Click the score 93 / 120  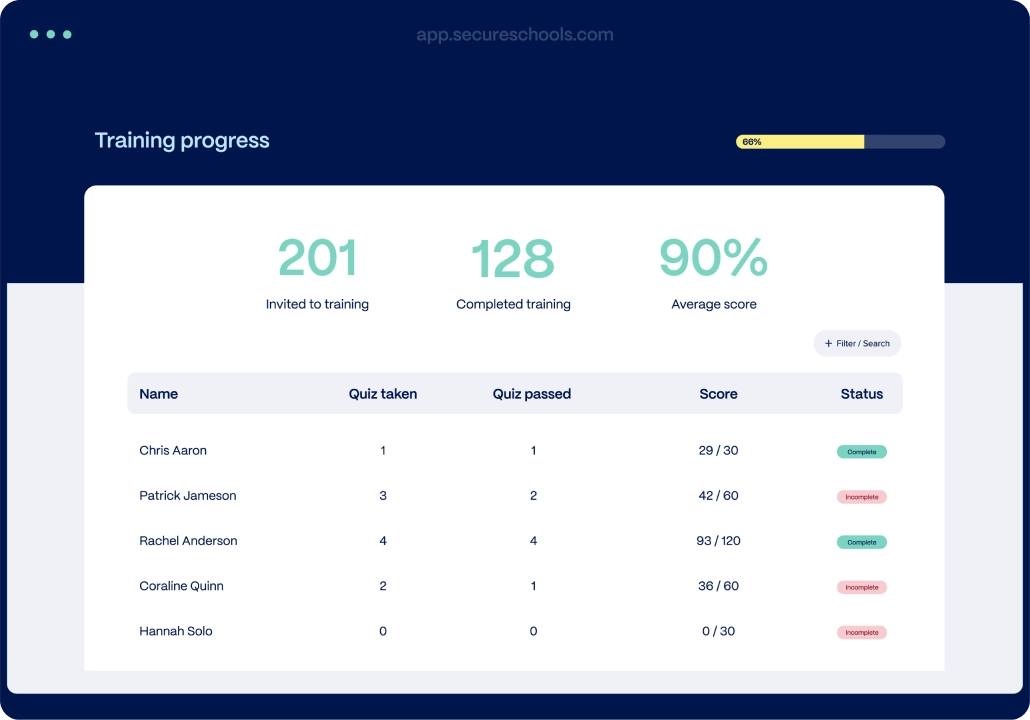(x=718, y=541)
